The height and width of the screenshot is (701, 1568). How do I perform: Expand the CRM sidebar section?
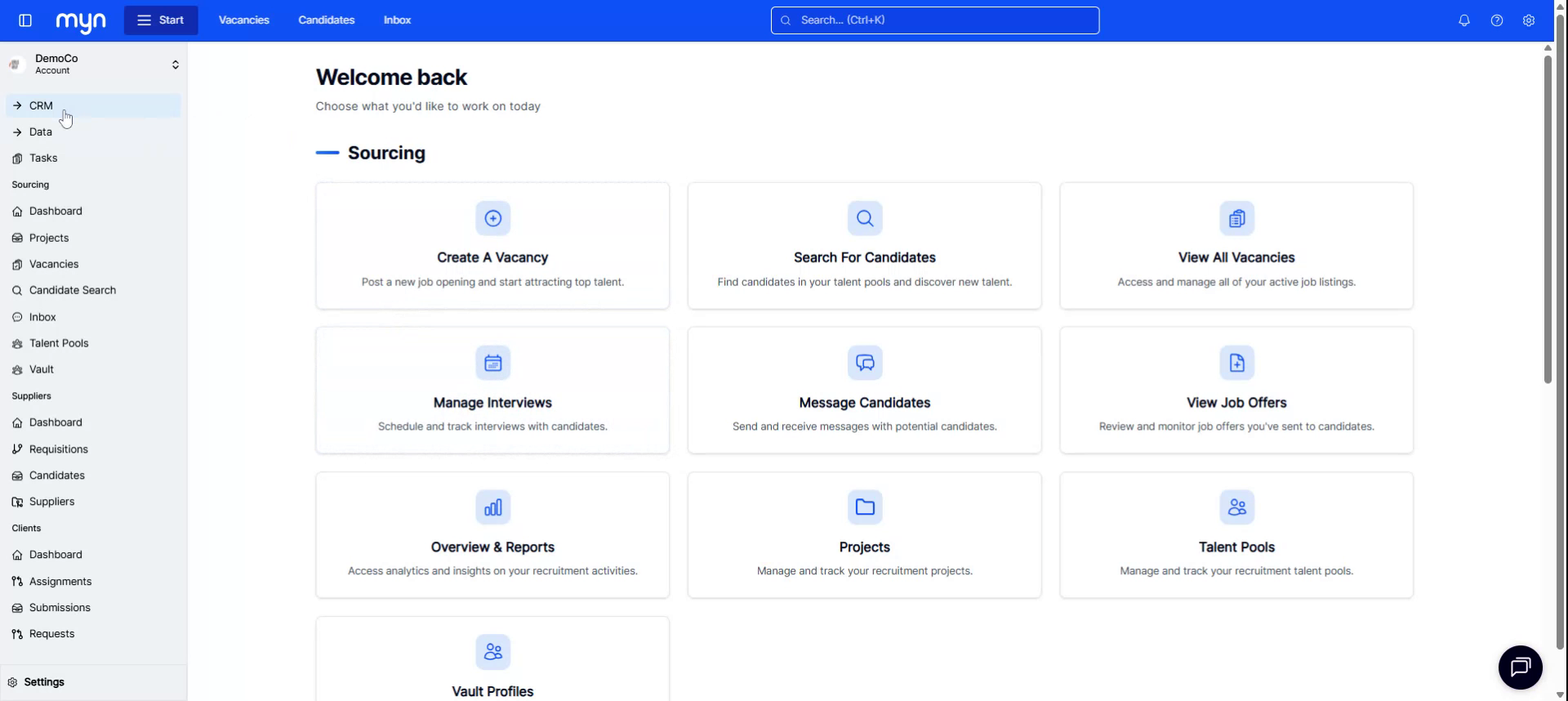tap(41, 105)
